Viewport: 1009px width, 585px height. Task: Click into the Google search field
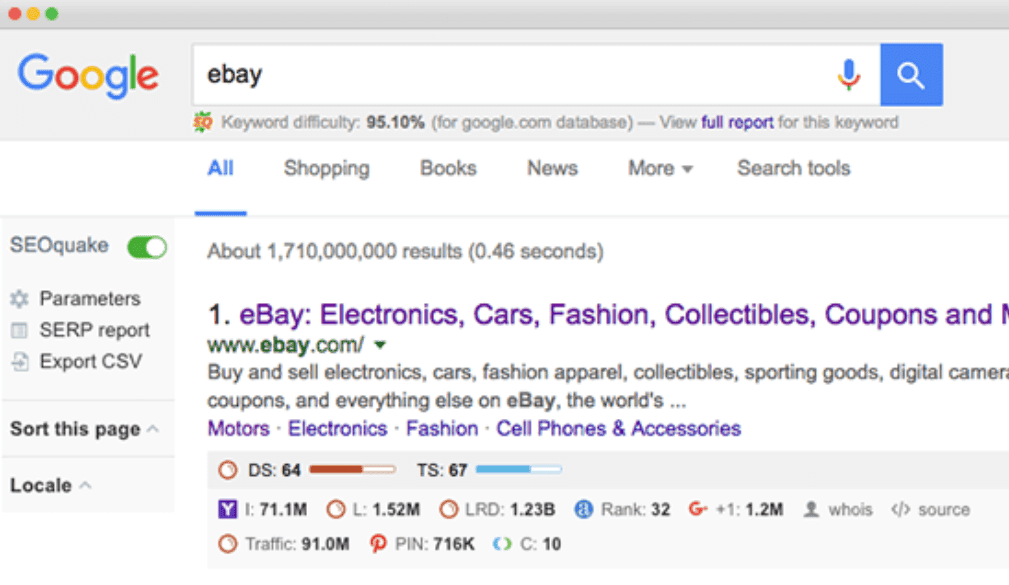click(510, 75)
